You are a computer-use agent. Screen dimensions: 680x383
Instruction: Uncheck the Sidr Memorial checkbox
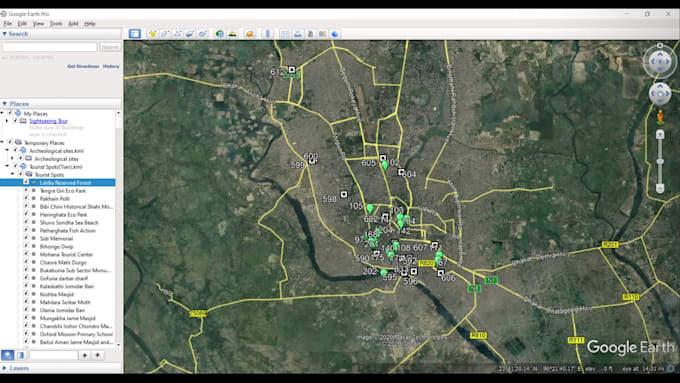pyautogui.click(x=26, y=238)
